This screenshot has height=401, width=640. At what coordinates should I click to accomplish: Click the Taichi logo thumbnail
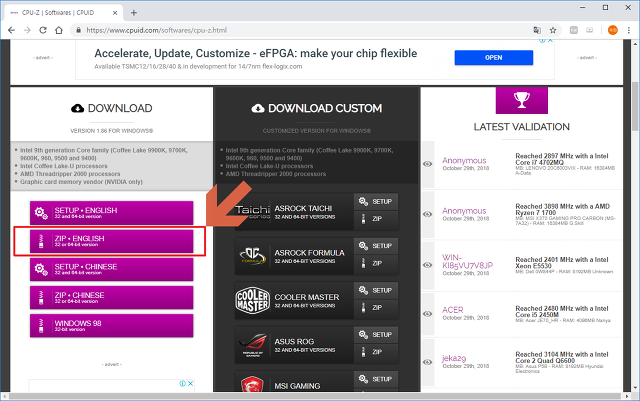(x=253, y=212)
